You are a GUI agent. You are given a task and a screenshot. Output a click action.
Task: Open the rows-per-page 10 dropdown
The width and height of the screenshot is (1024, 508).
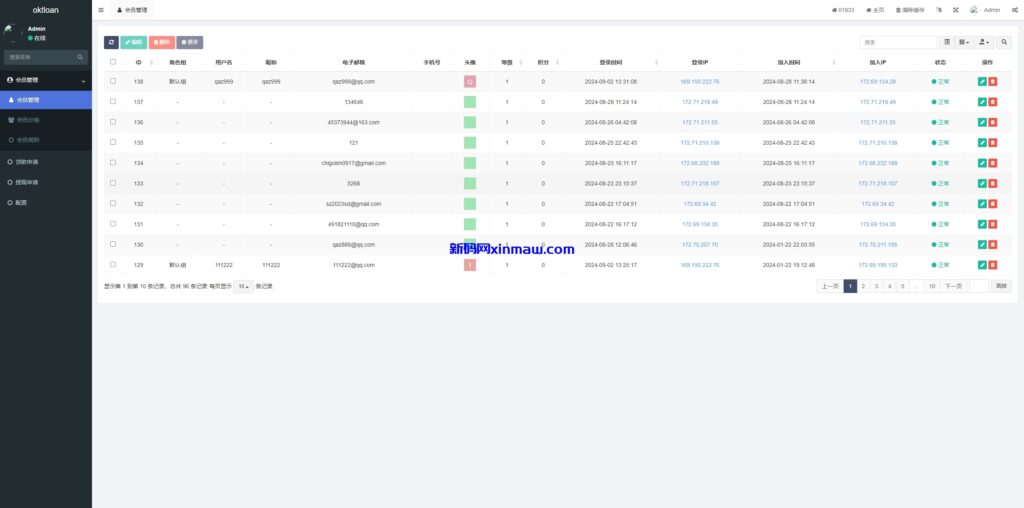coord(243,286)
